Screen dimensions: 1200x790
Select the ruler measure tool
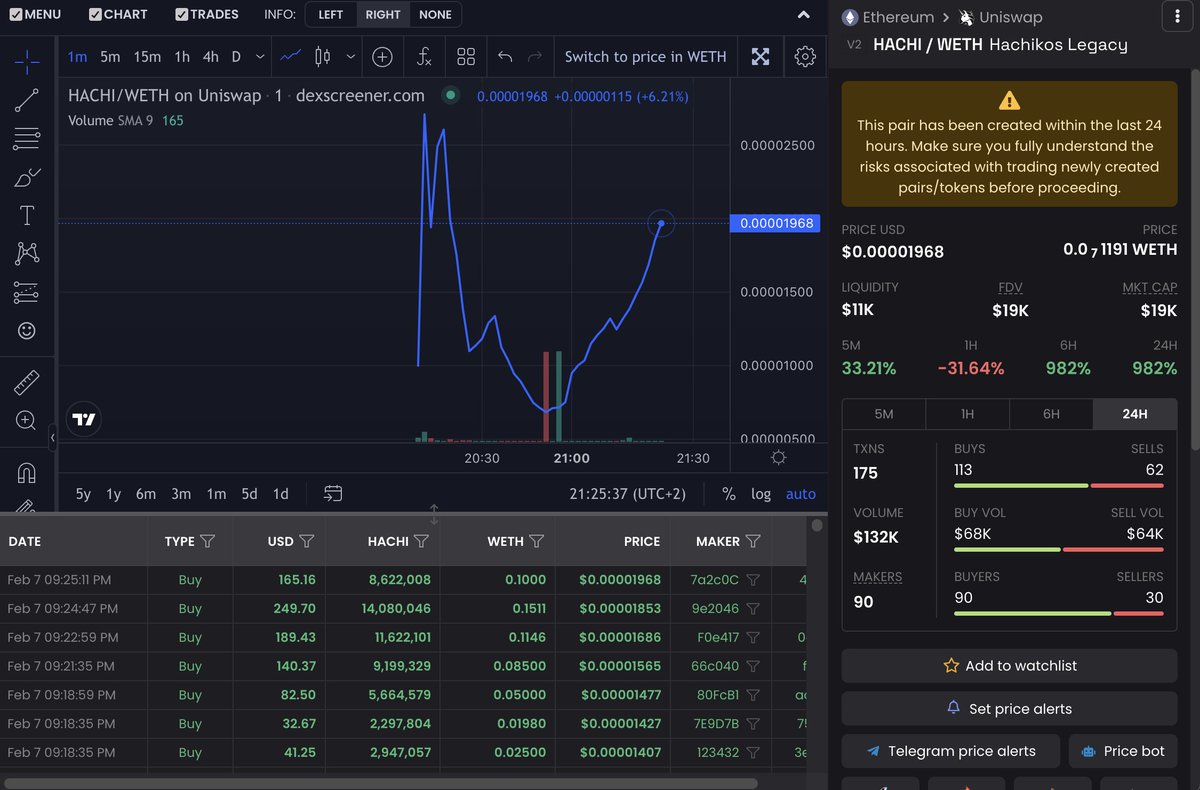pyautogui.click(x=27, y=382)
